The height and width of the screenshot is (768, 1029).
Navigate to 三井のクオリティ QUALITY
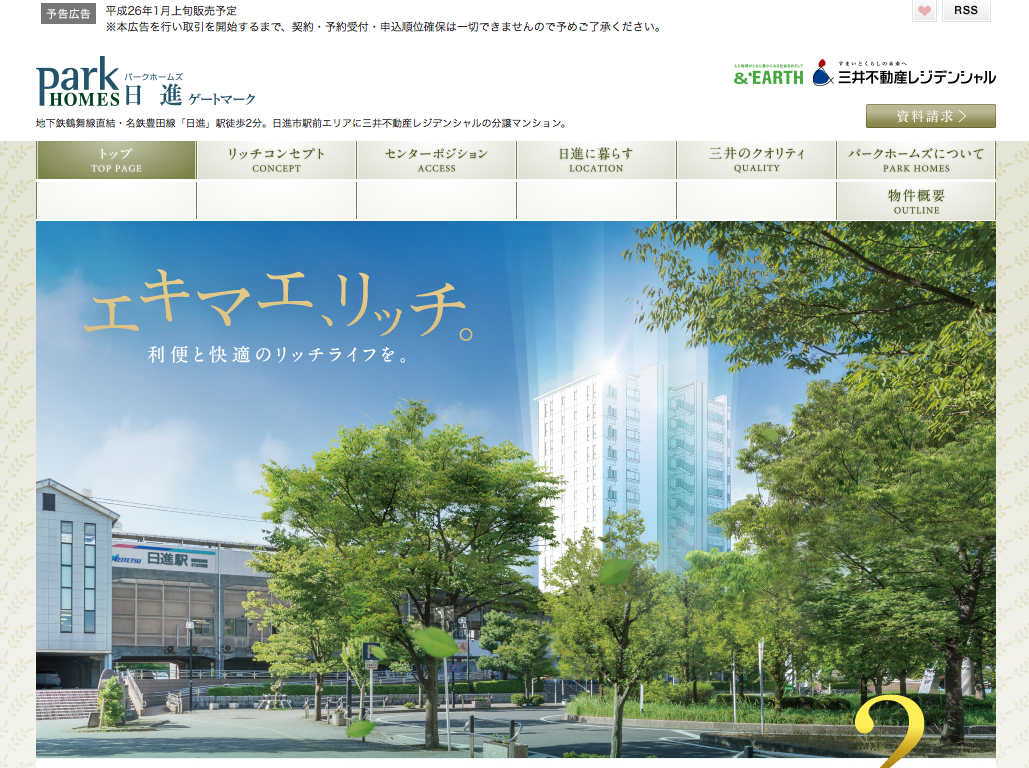[756, 160]
